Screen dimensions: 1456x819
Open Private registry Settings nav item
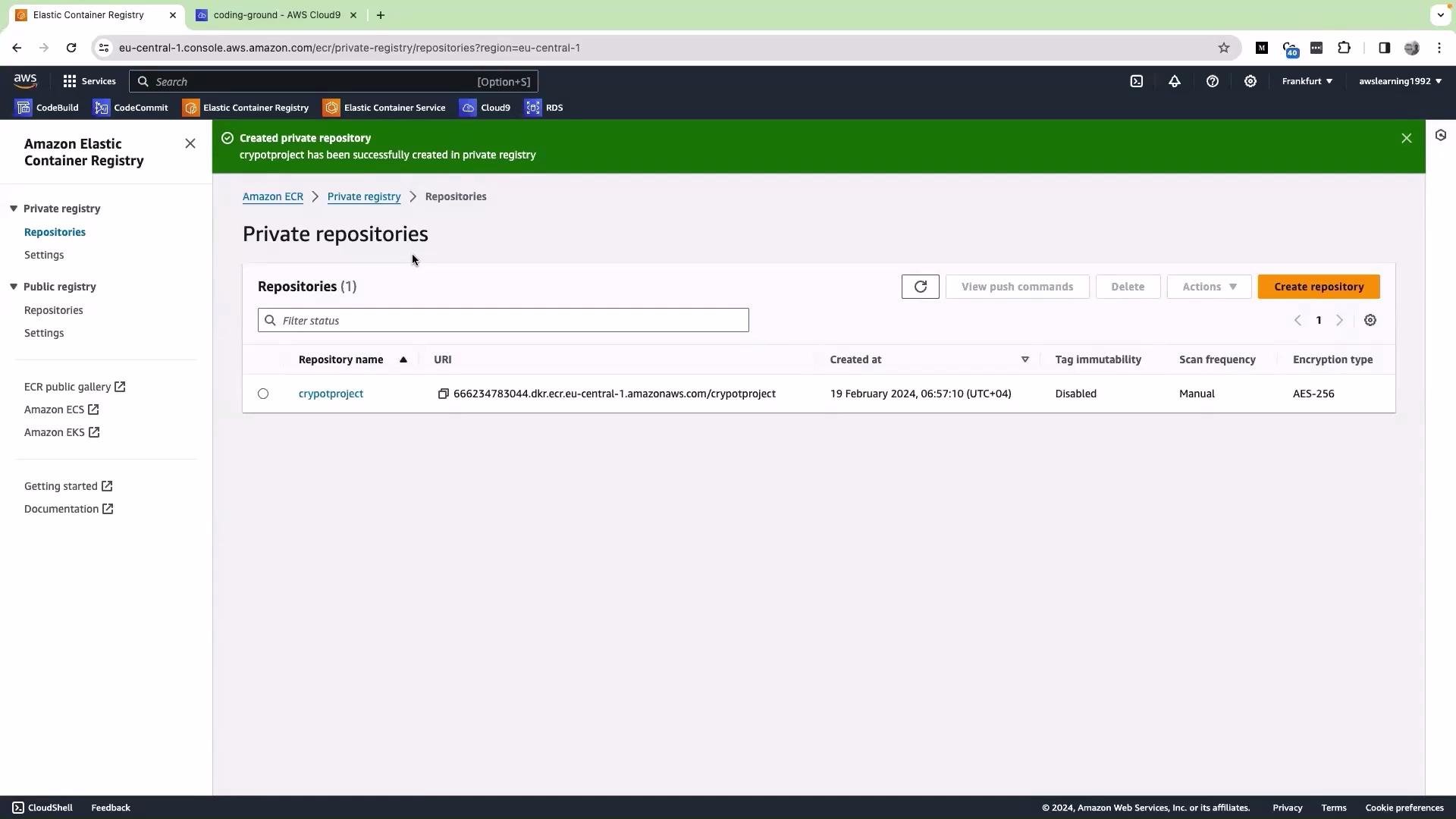tap(44, 255)
